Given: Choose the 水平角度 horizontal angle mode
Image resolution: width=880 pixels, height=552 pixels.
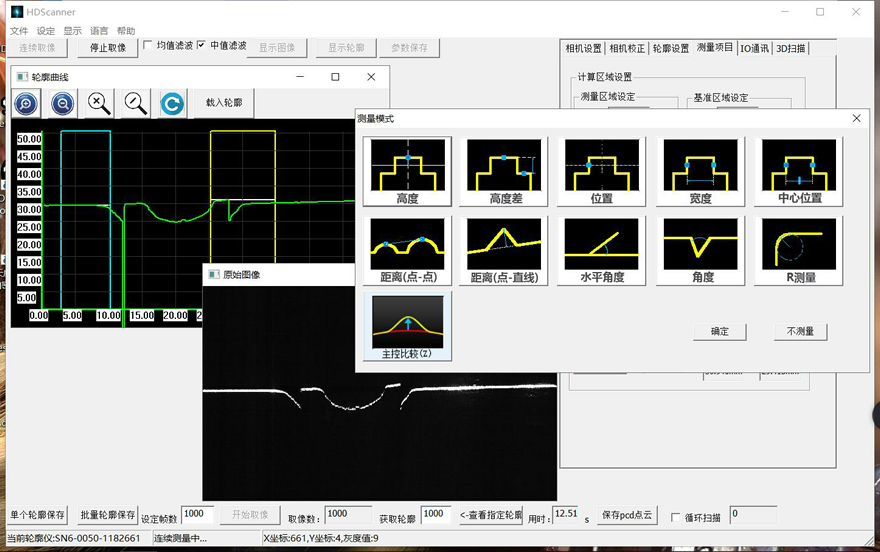Looking at the screenshot, I should [x=602, y=251].
